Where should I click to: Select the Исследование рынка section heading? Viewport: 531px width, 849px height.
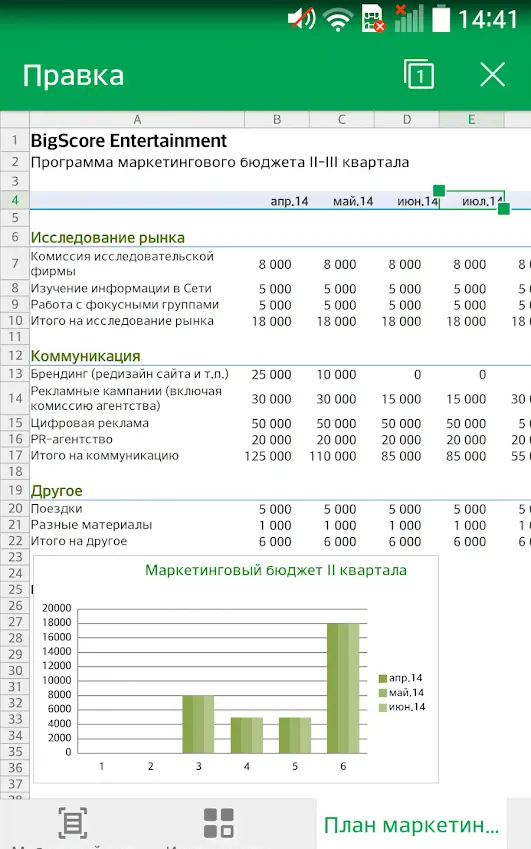click(x=108, y=238)
